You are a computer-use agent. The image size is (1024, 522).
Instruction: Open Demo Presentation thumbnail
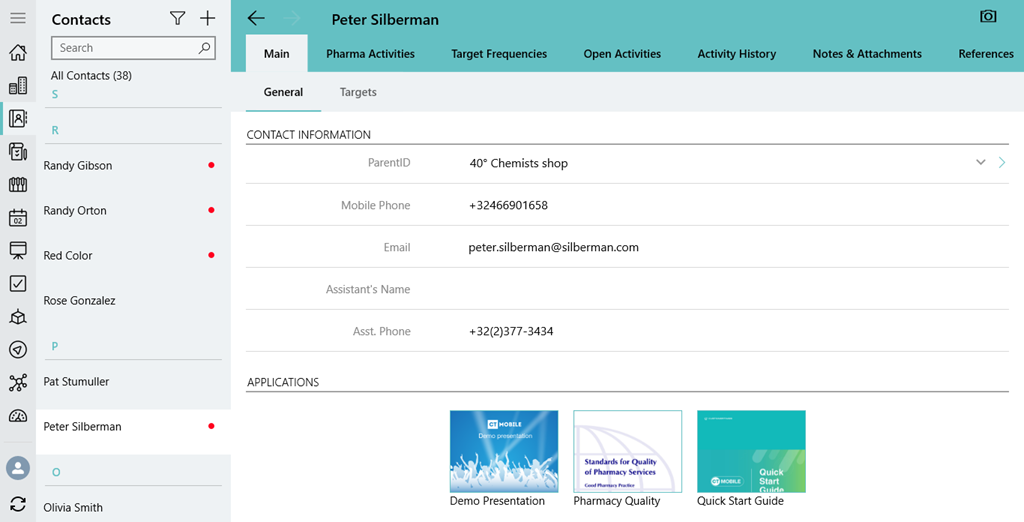click(x=504, y=451)
